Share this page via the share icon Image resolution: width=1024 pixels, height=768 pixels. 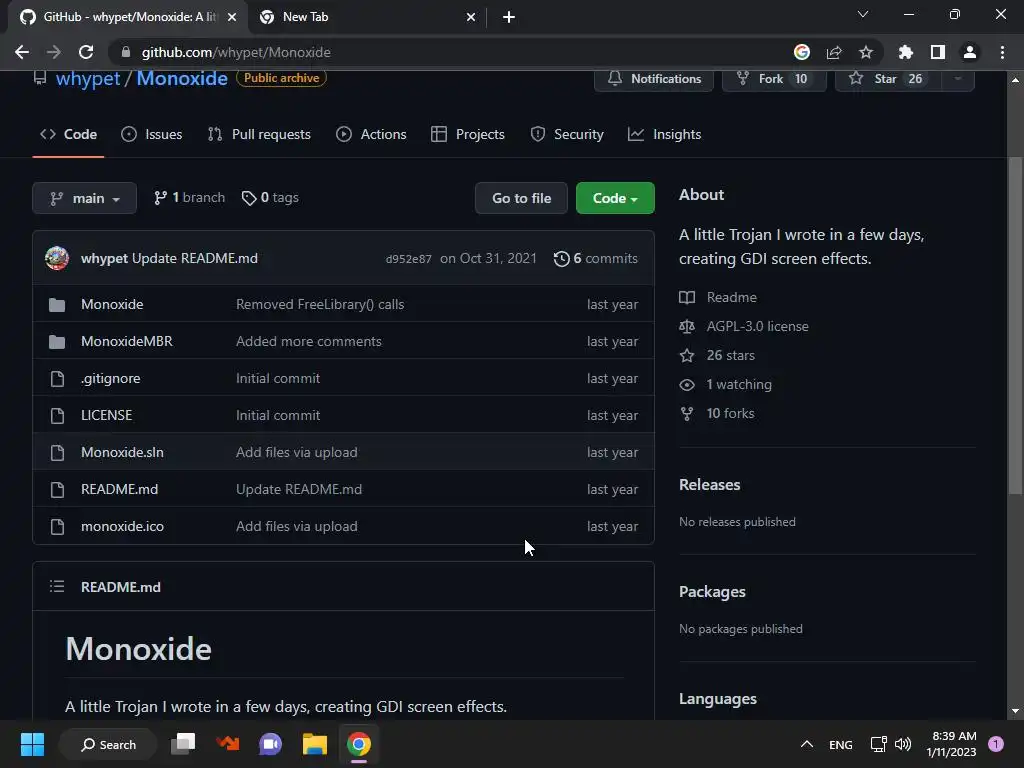pos(834,52)
